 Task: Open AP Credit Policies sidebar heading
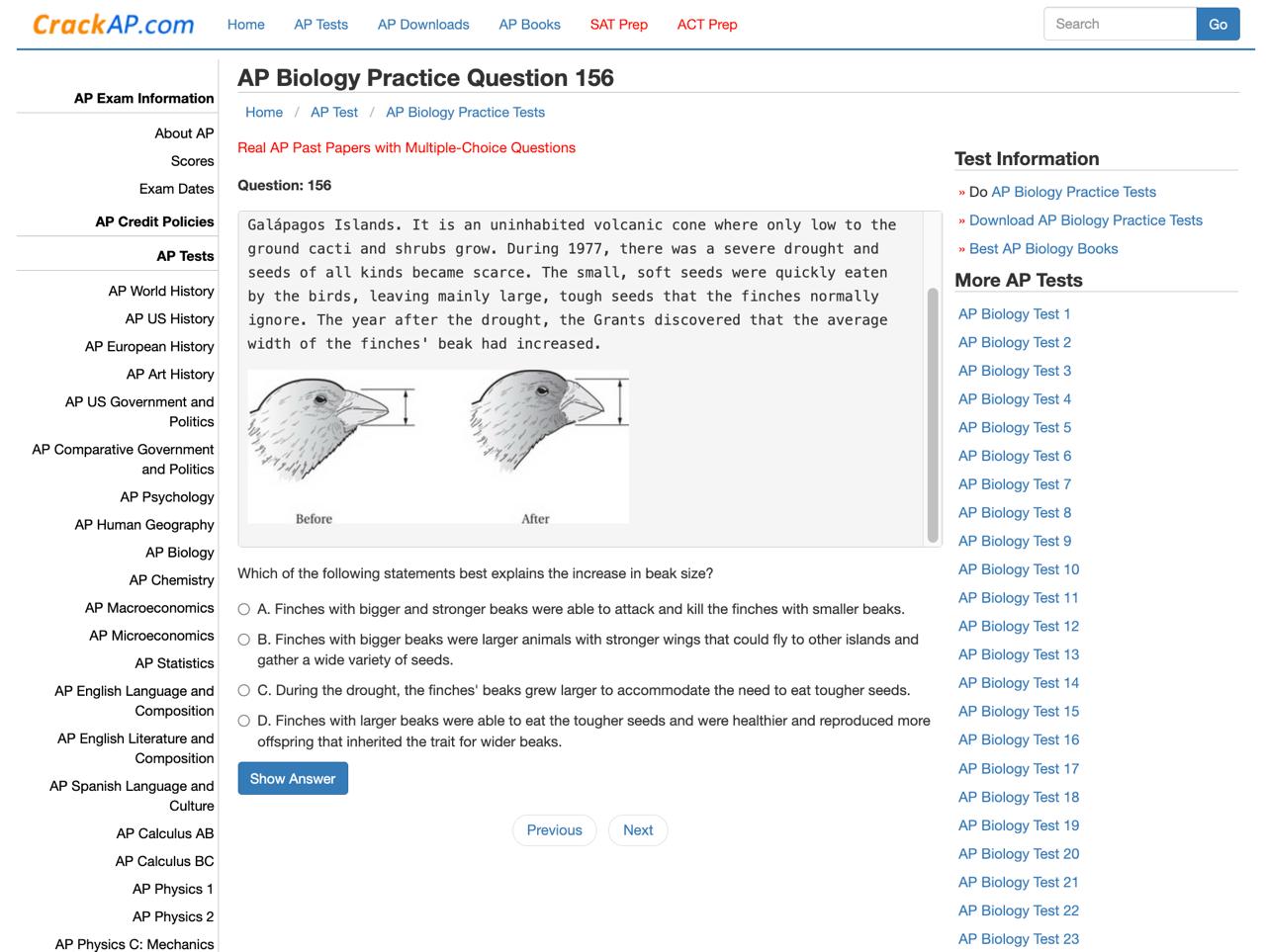(154, 221)
